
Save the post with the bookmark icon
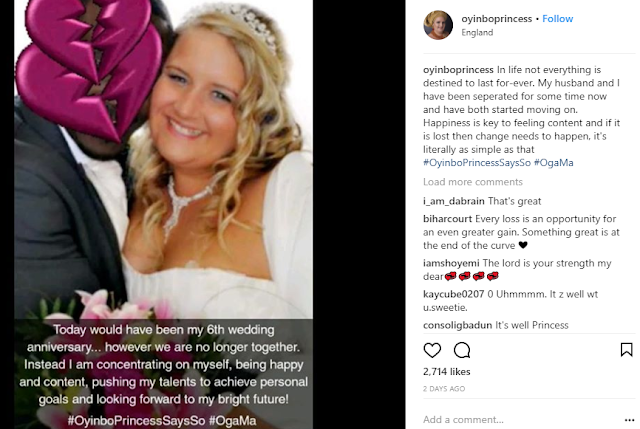pyautogui.click(x=627, y=350)
